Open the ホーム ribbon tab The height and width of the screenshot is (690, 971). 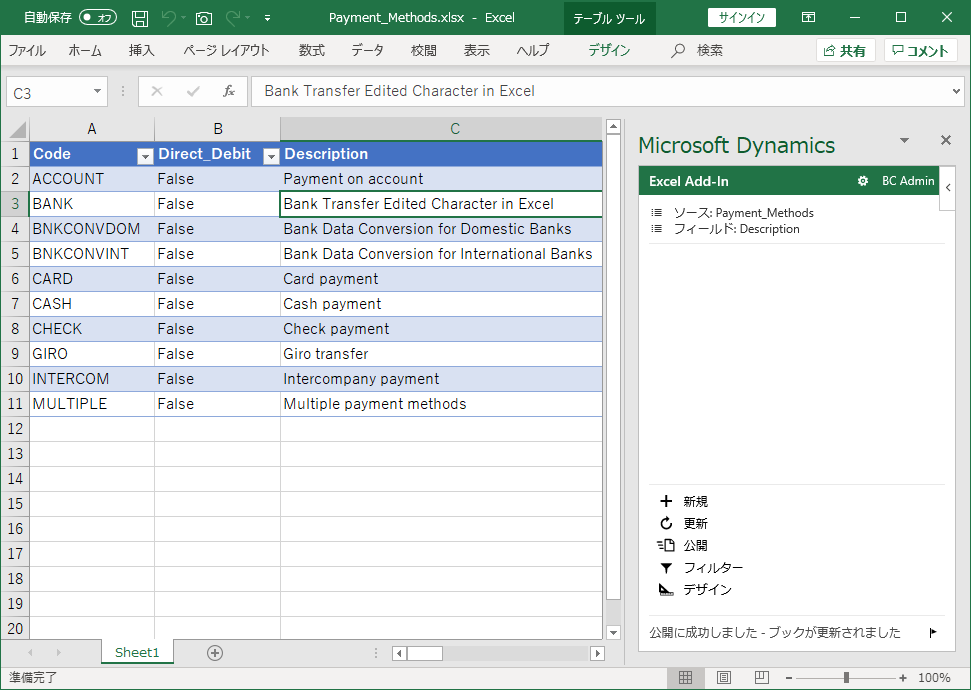(x=85, y=50)
